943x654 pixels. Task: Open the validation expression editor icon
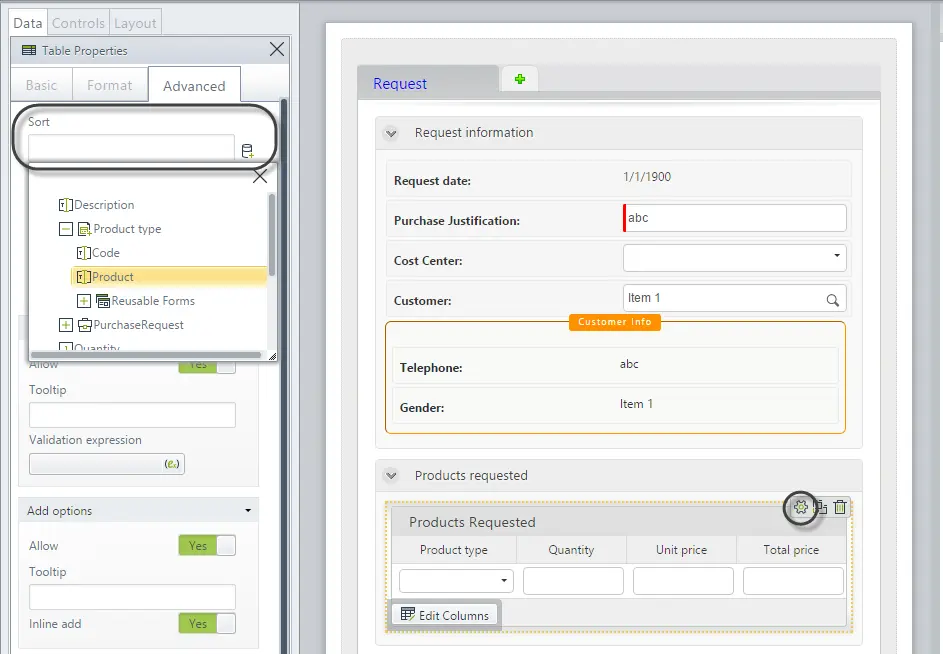[x=171, y=464]
